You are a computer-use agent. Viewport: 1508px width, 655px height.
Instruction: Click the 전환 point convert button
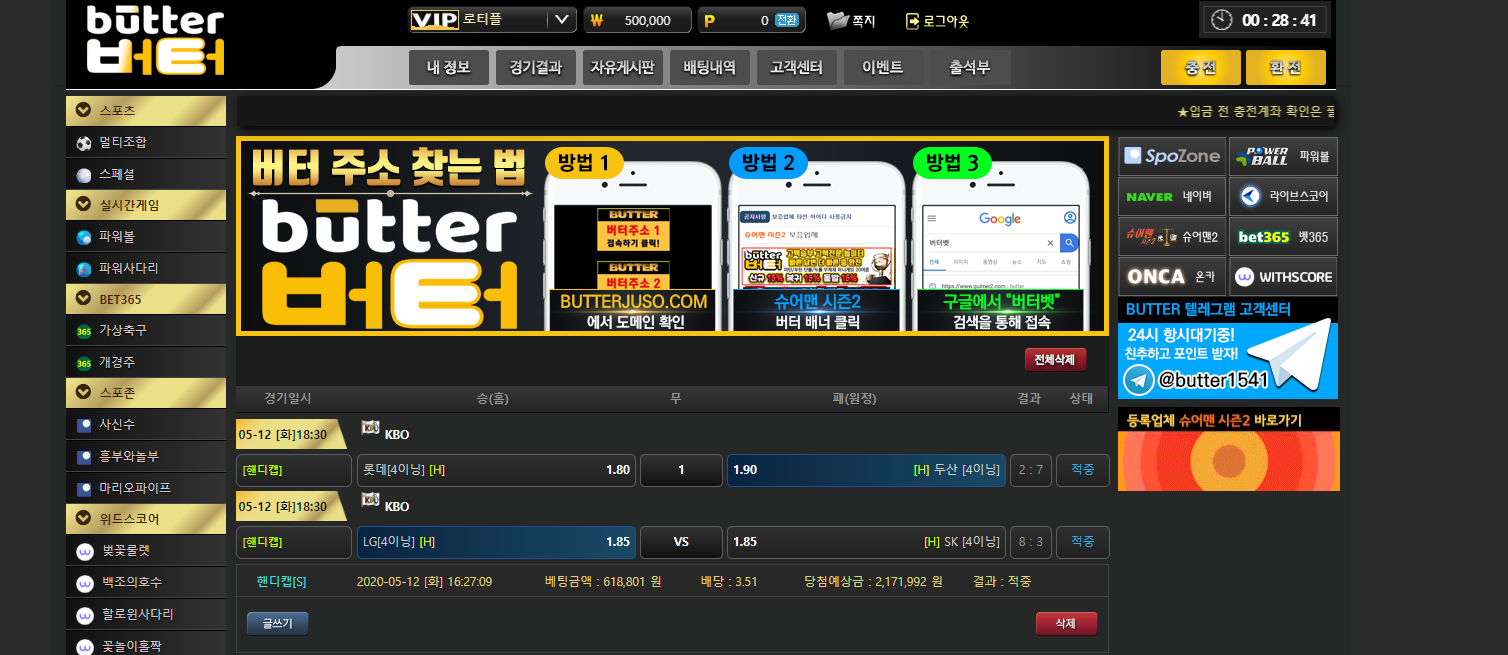[787, 20]
